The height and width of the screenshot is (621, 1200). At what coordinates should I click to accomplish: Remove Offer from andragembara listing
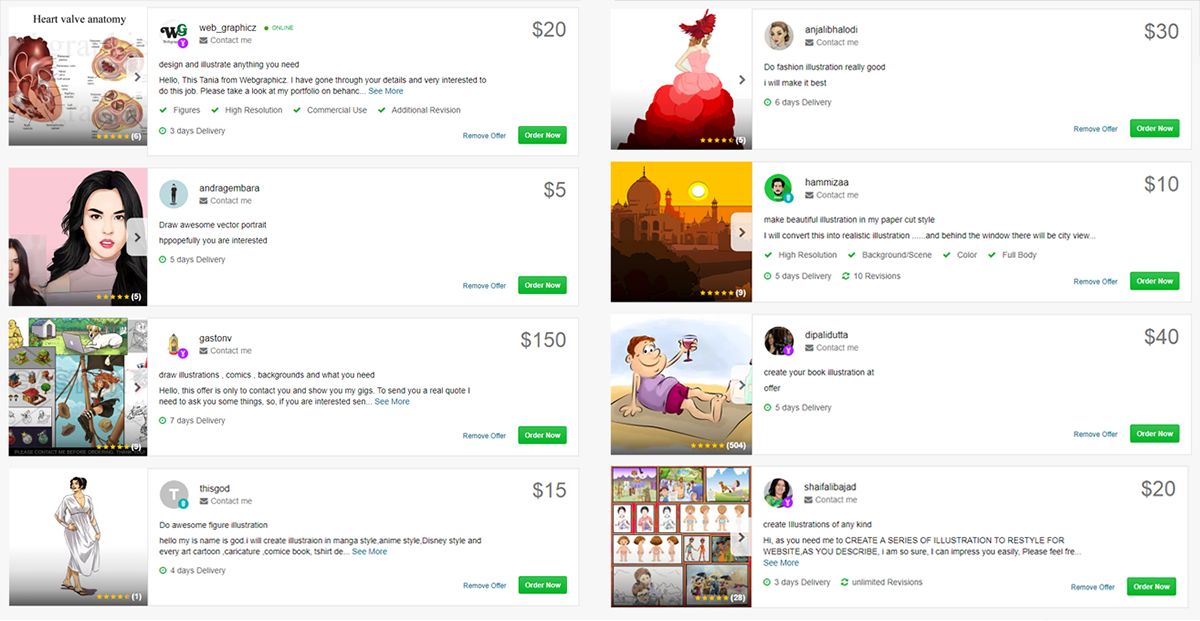tap(484, 286)
